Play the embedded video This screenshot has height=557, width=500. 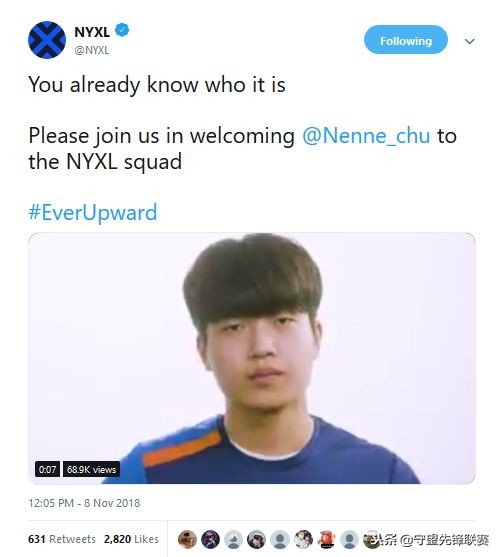tap(252, 358)
